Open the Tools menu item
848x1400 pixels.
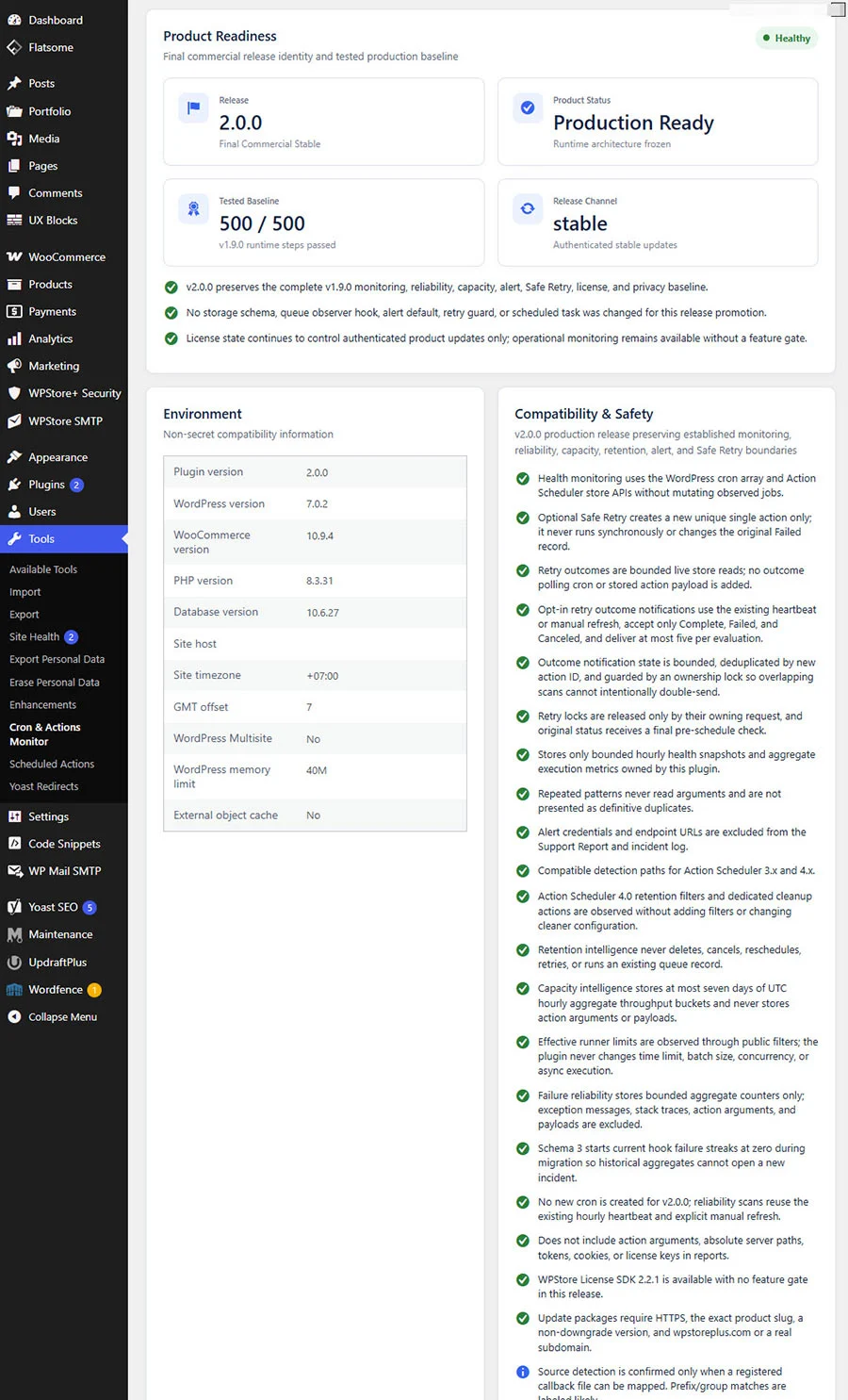coord(63,539)
